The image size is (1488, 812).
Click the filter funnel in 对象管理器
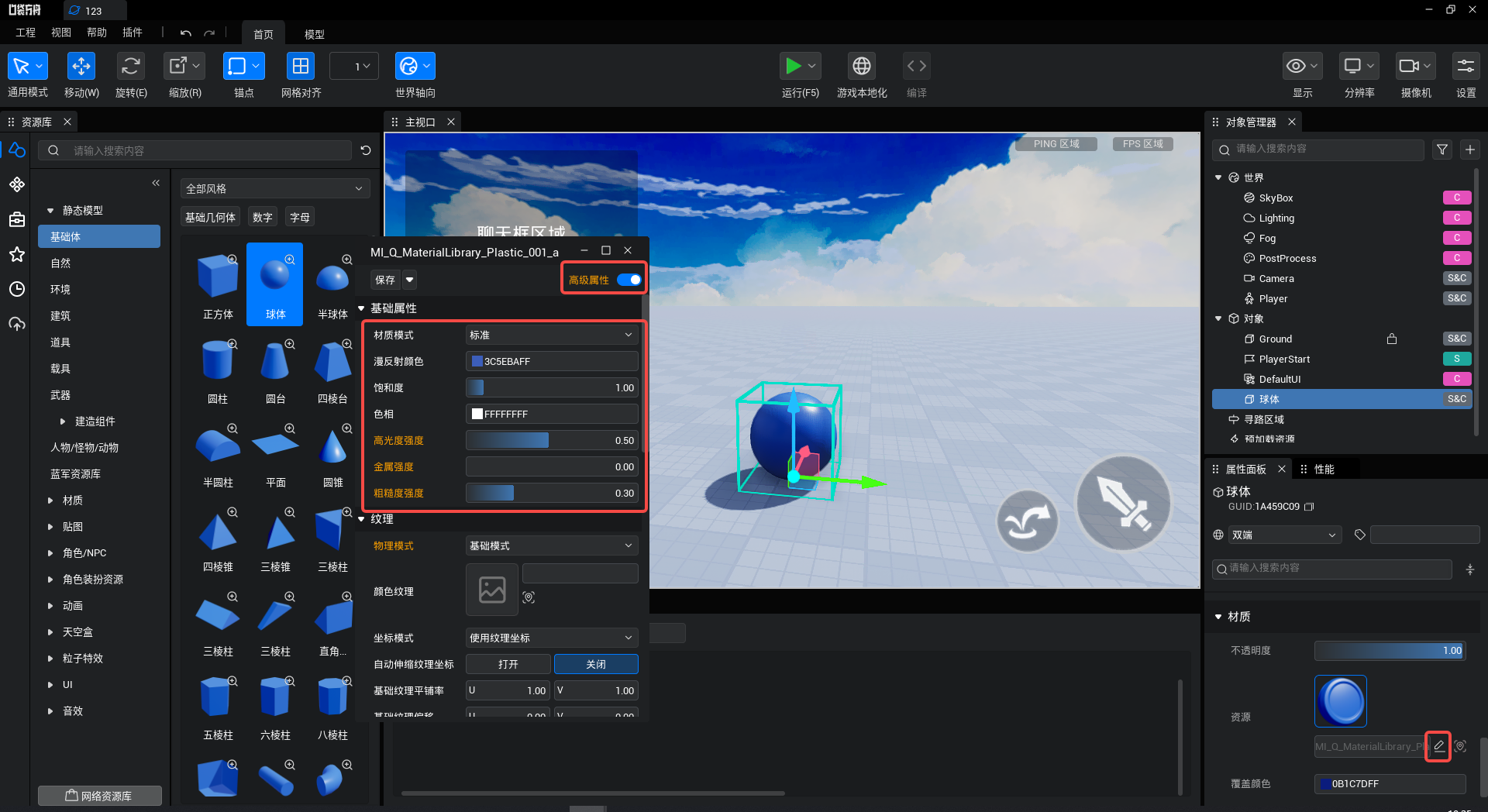1442,150
